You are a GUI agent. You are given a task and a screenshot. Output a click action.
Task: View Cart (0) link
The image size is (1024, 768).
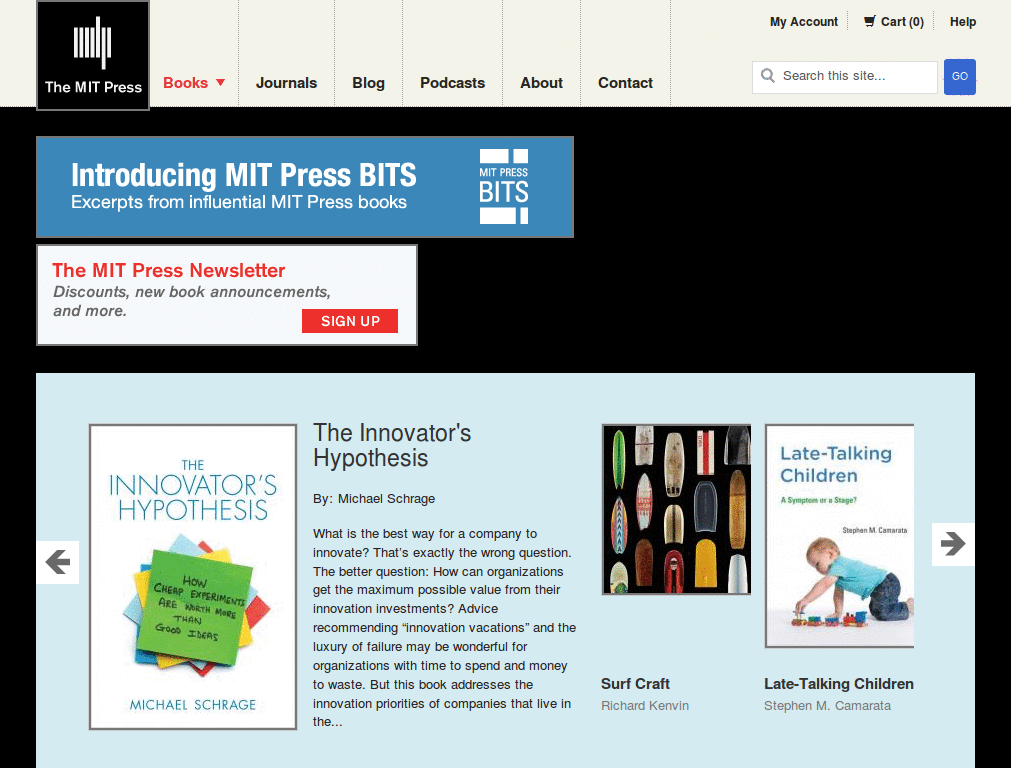click(x=902, y=22)
